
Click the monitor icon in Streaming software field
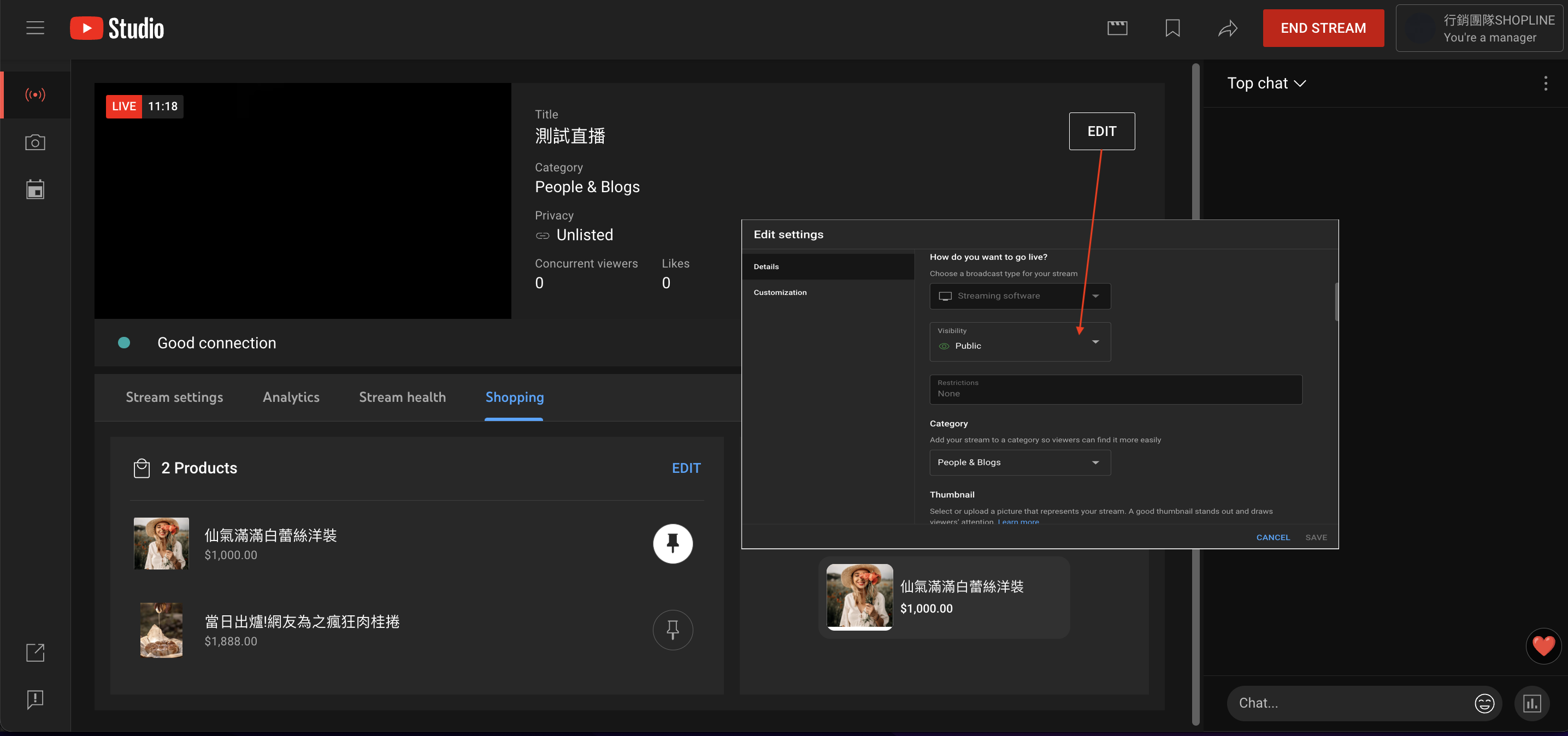[945, 296]
